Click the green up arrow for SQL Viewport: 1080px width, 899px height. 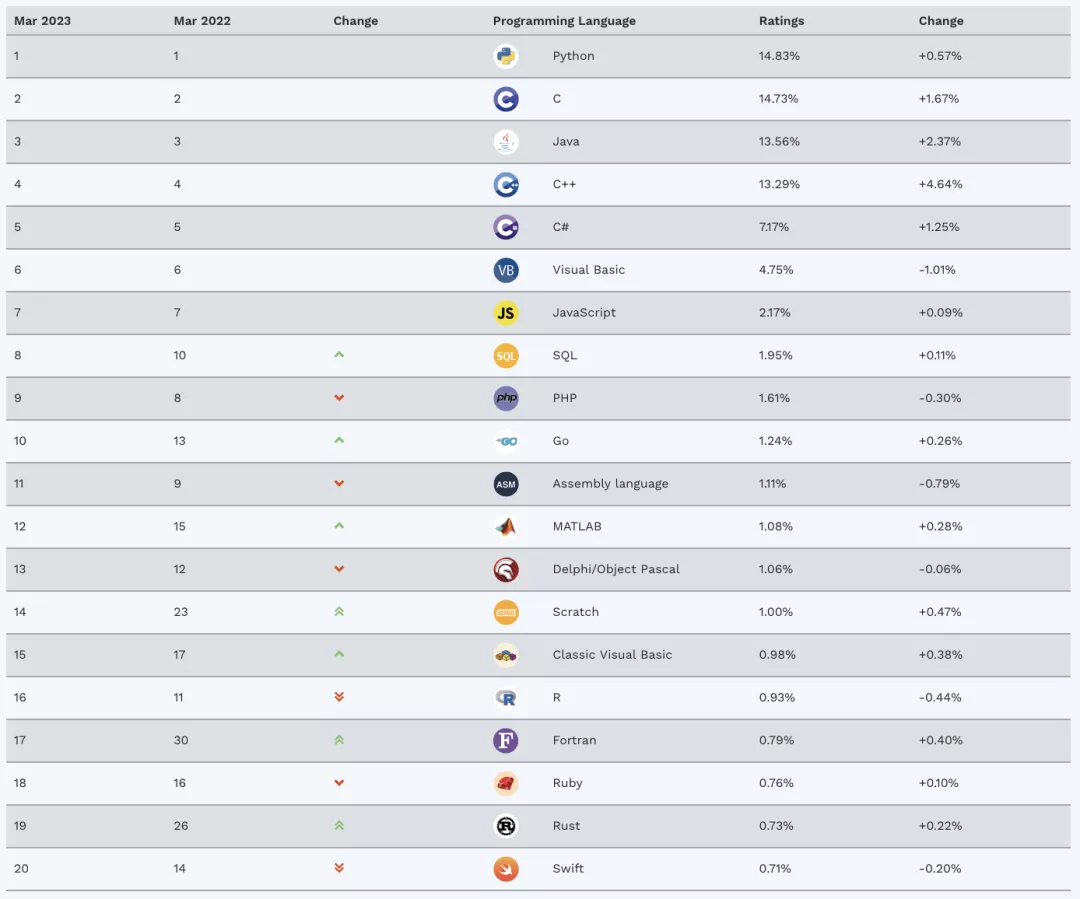(x=339, y=355)
